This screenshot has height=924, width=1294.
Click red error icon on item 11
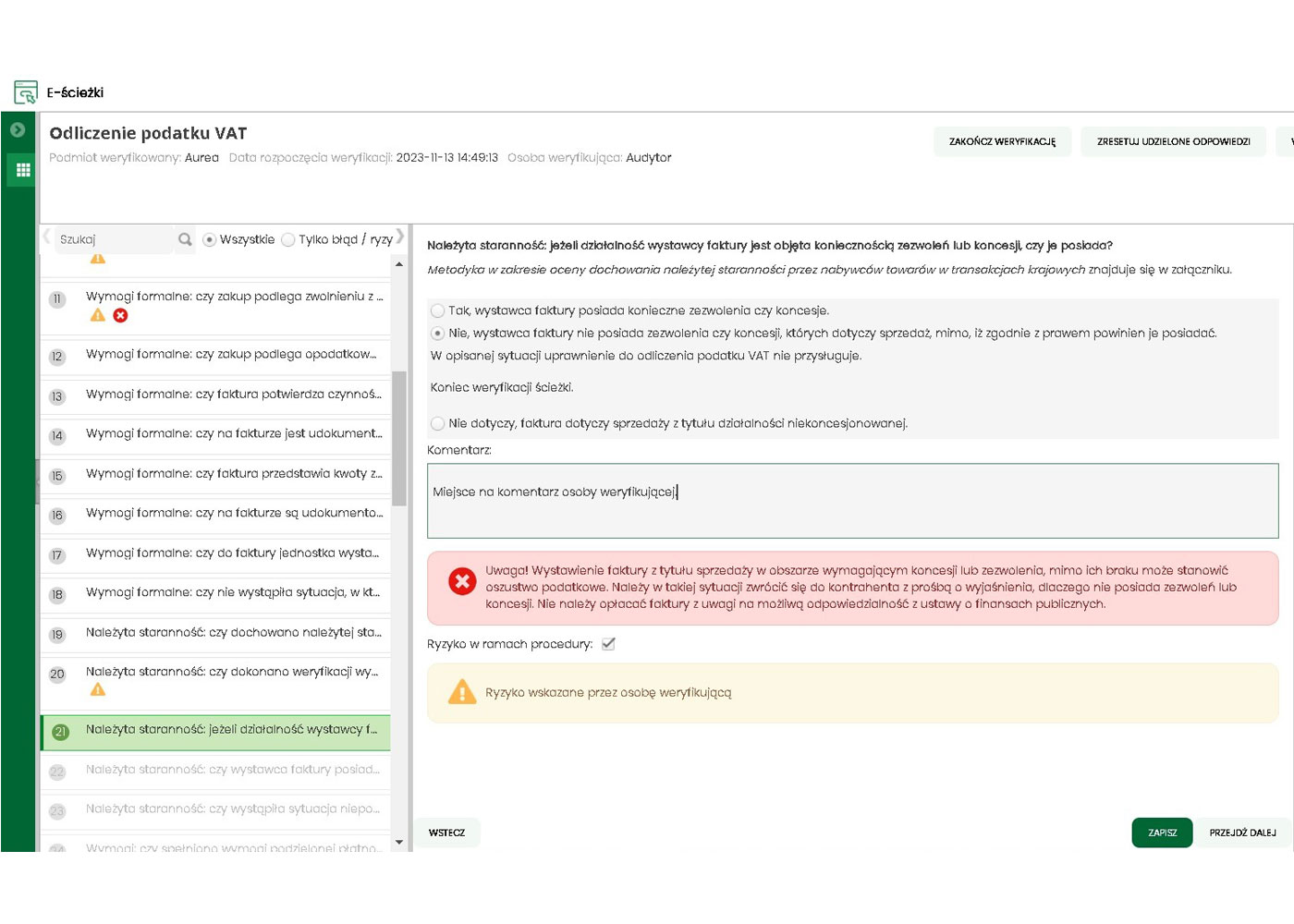pyautogui.click(x=120, y=315)
